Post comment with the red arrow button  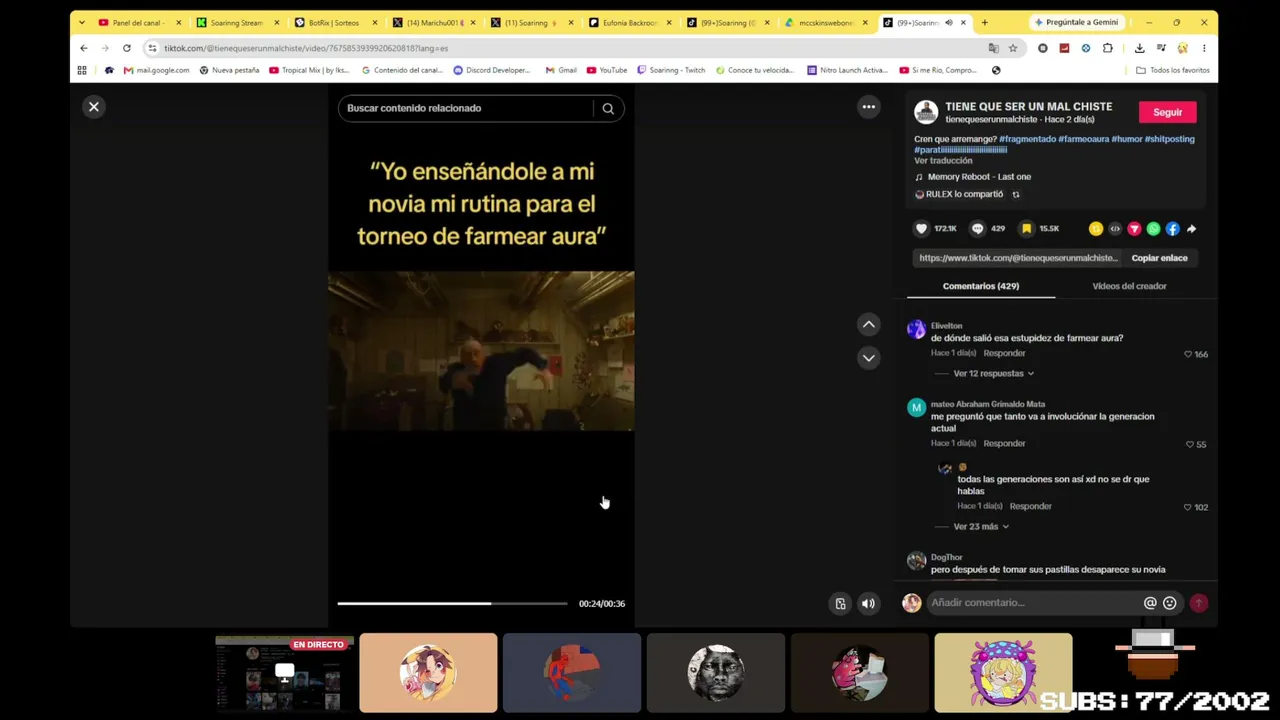pyautogui.click(x=1199, y=603)
